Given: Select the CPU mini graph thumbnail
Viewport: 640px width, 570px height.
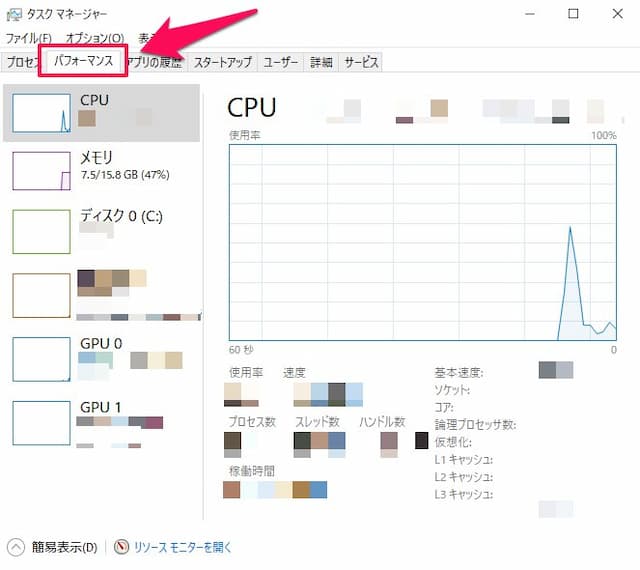Looking at the screenshot, I should point(41,113).
